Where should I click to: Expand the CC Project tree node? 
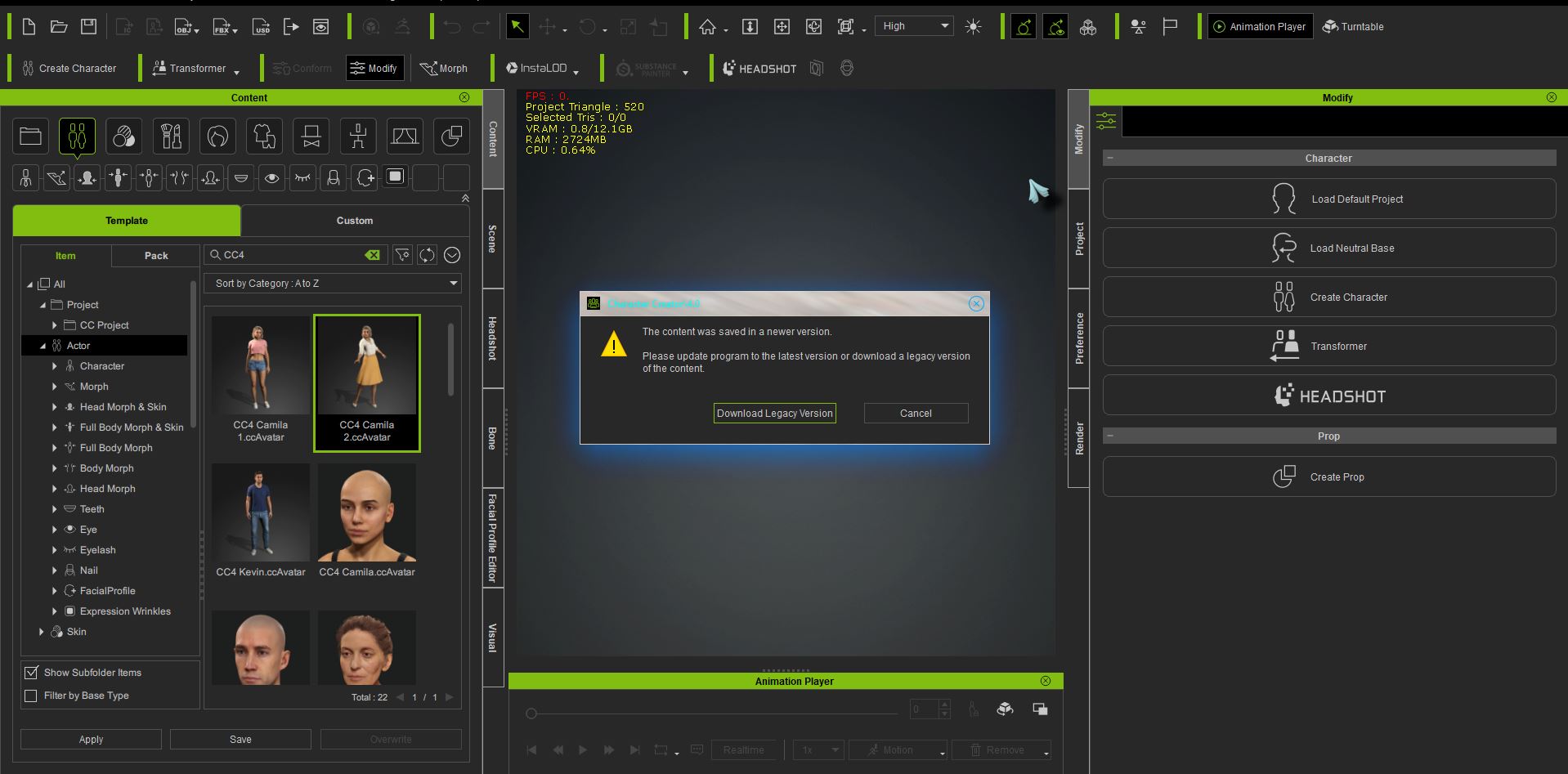click(55, 325)
